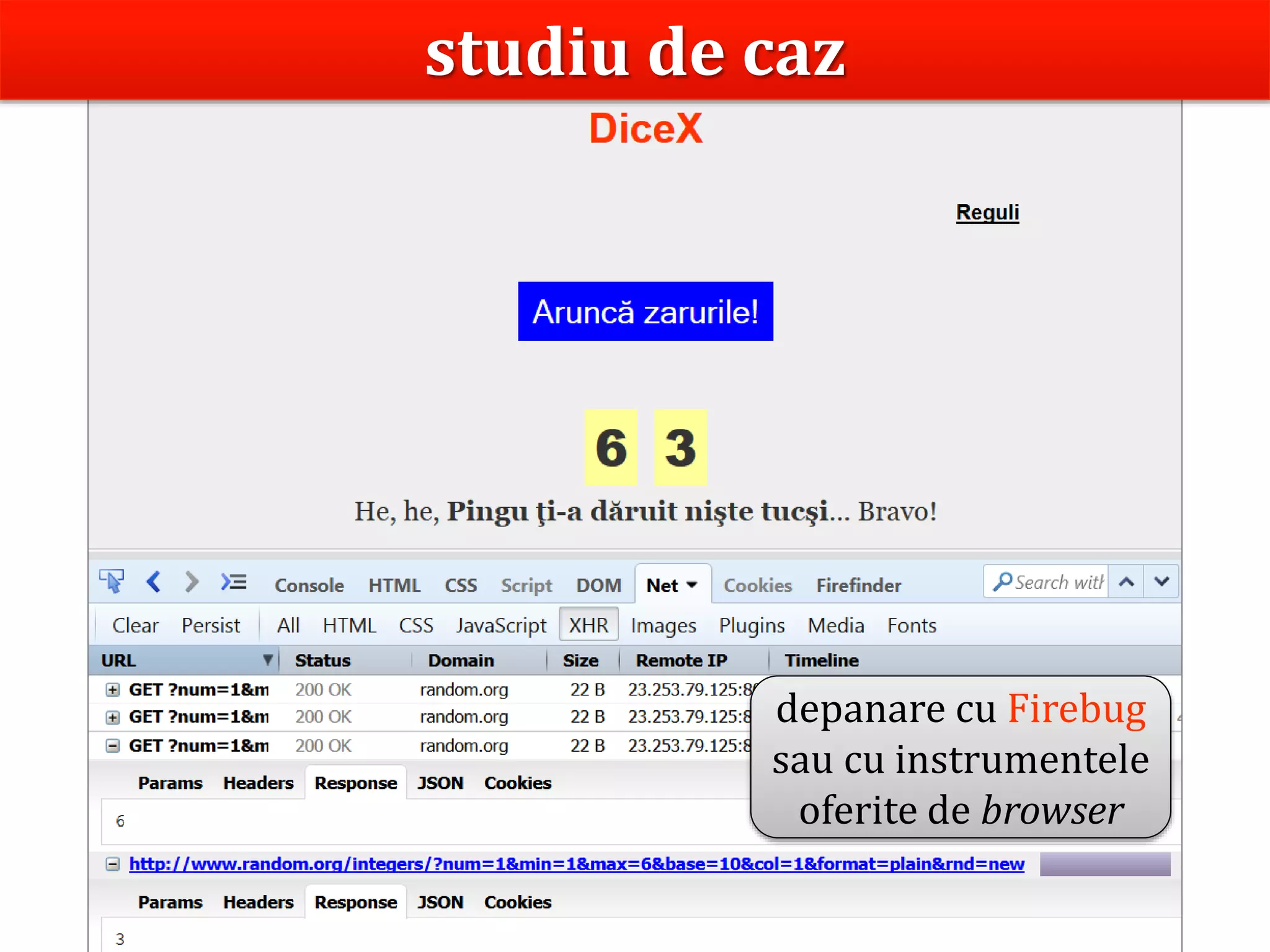Screen dimensions: 1270x952
Task: Open the Firebug Cookies panel tab
Action: (x=758, y=585)
